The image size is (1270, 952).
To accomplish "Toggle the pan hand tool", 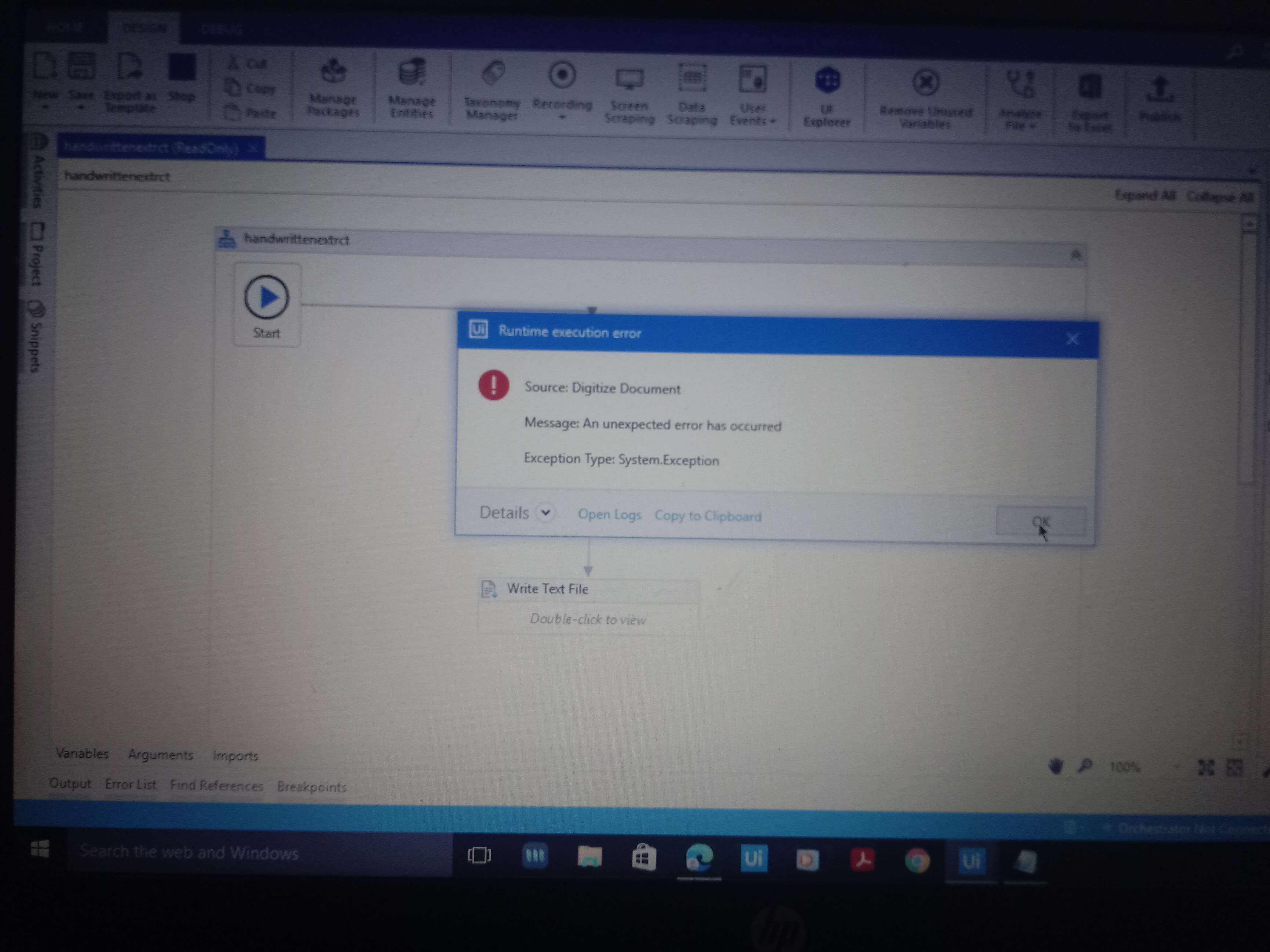I will point(1055,766).
